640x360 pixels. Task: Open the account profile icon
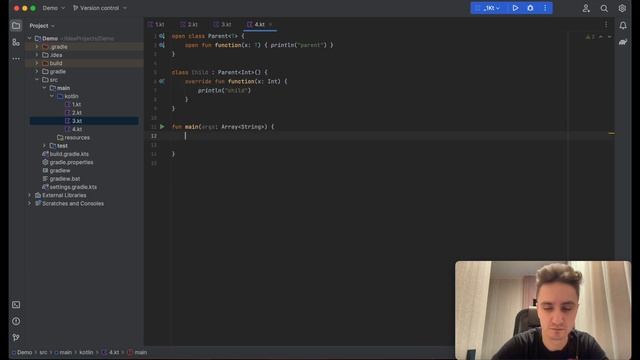(x=586, y=8)
